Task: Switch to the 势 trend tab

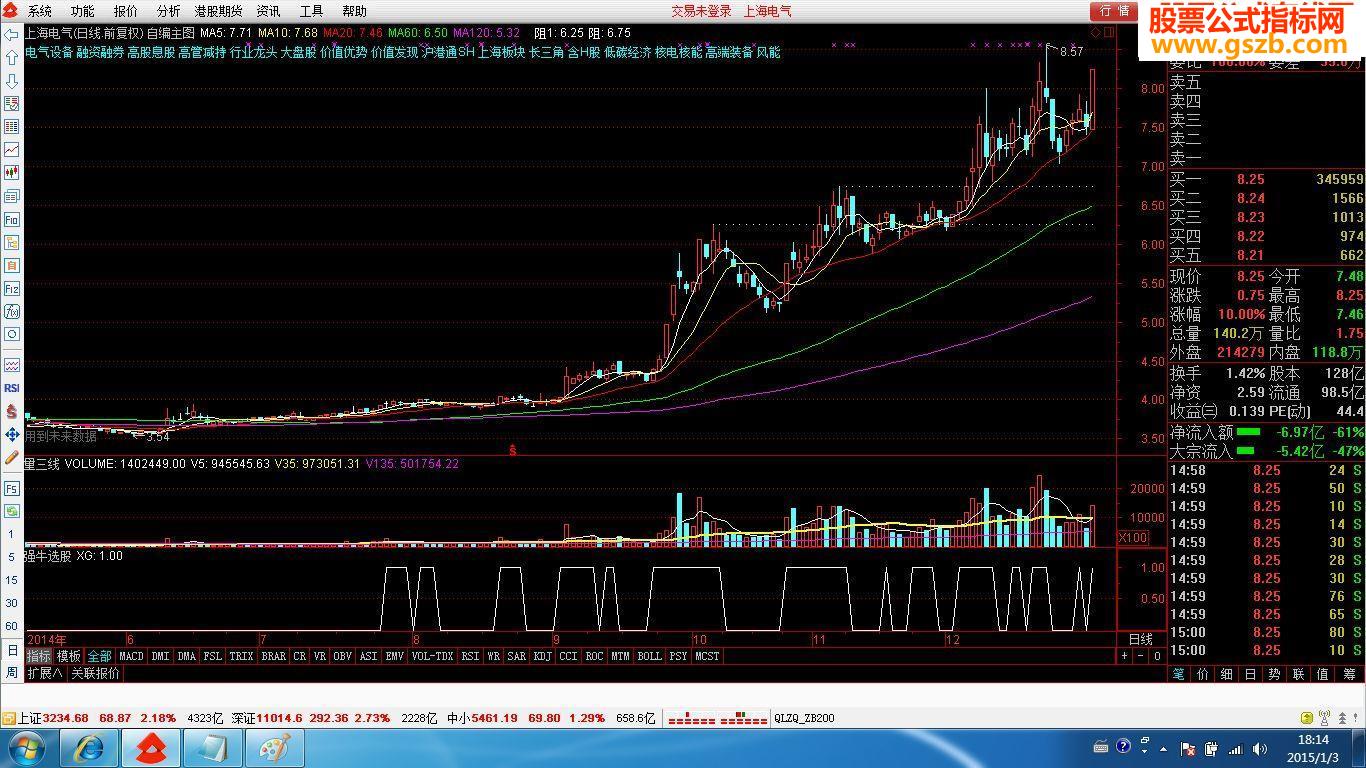Action: [x=1274, y=674]
